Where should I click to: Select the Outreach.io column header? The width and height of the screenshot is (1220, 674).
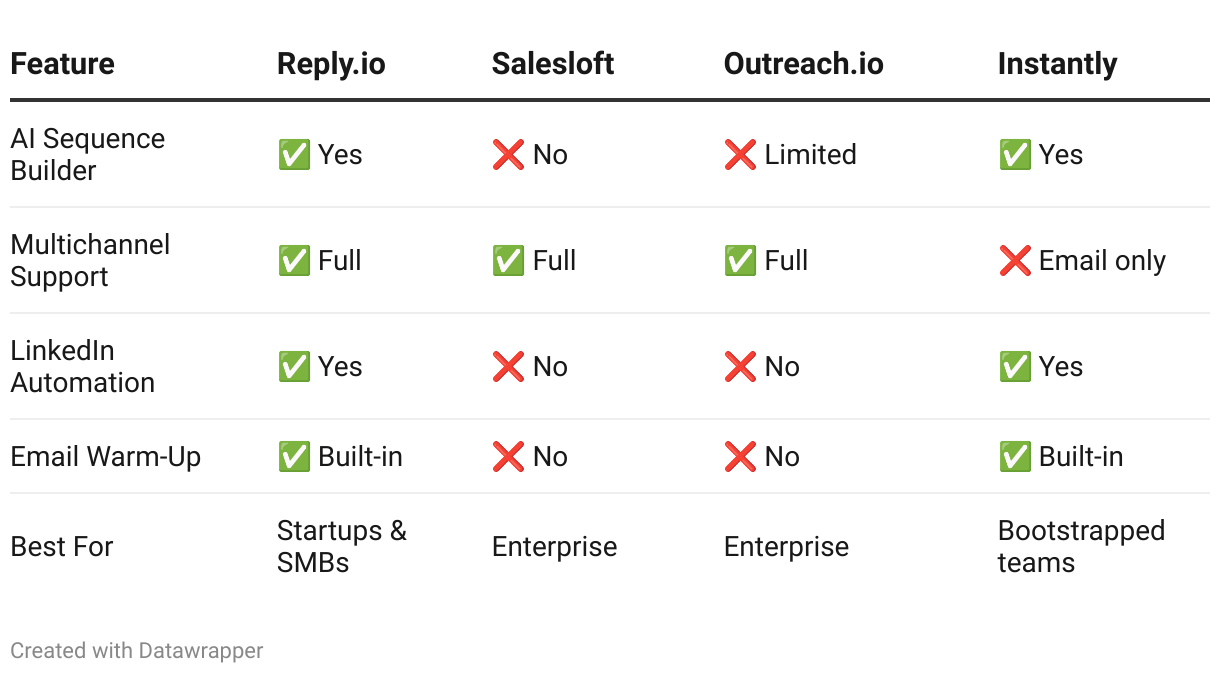[x=803, y=64]
